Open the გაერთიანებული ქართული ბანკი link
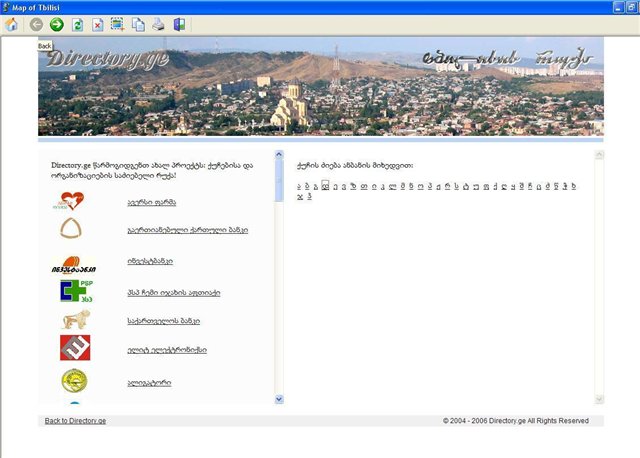Screen dimensions: 640x458 pos(187,230)
